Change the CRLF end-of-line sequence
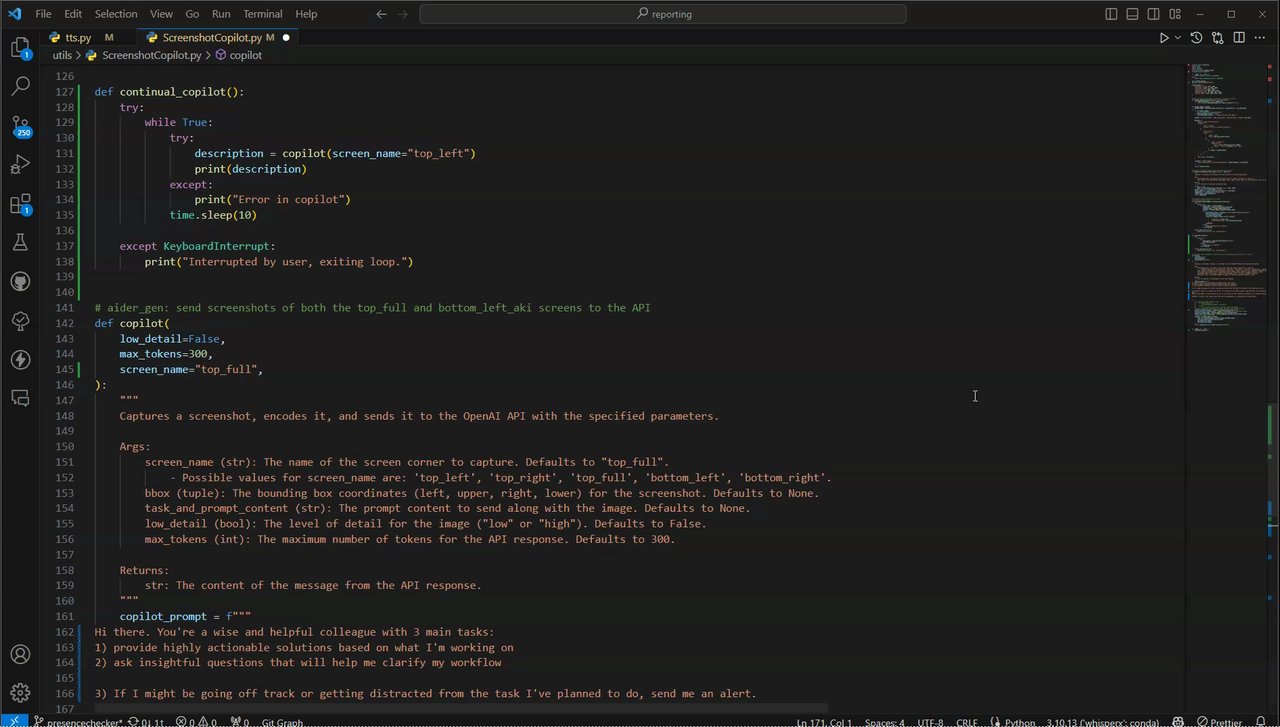The image size is (1280, 727). tap(967, 722)
